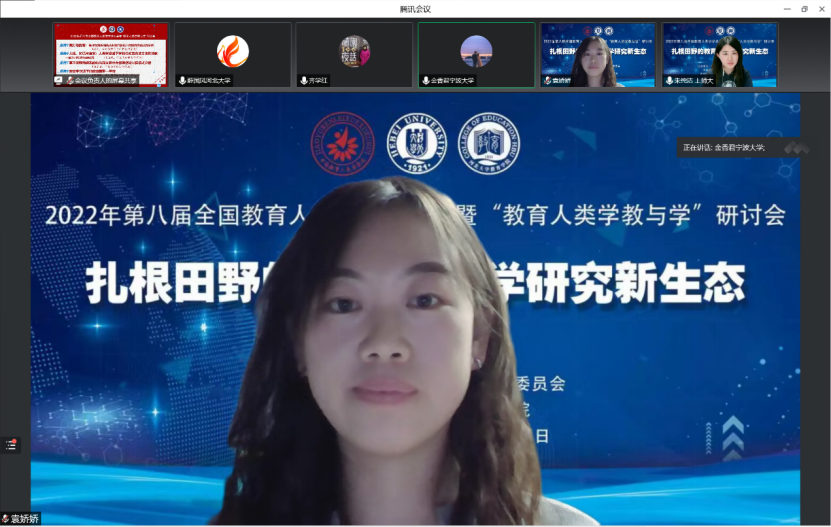Click the microphone icon beside 齐学红
Image resolution: width=831 pixels, height=527 pixels.
304,80
